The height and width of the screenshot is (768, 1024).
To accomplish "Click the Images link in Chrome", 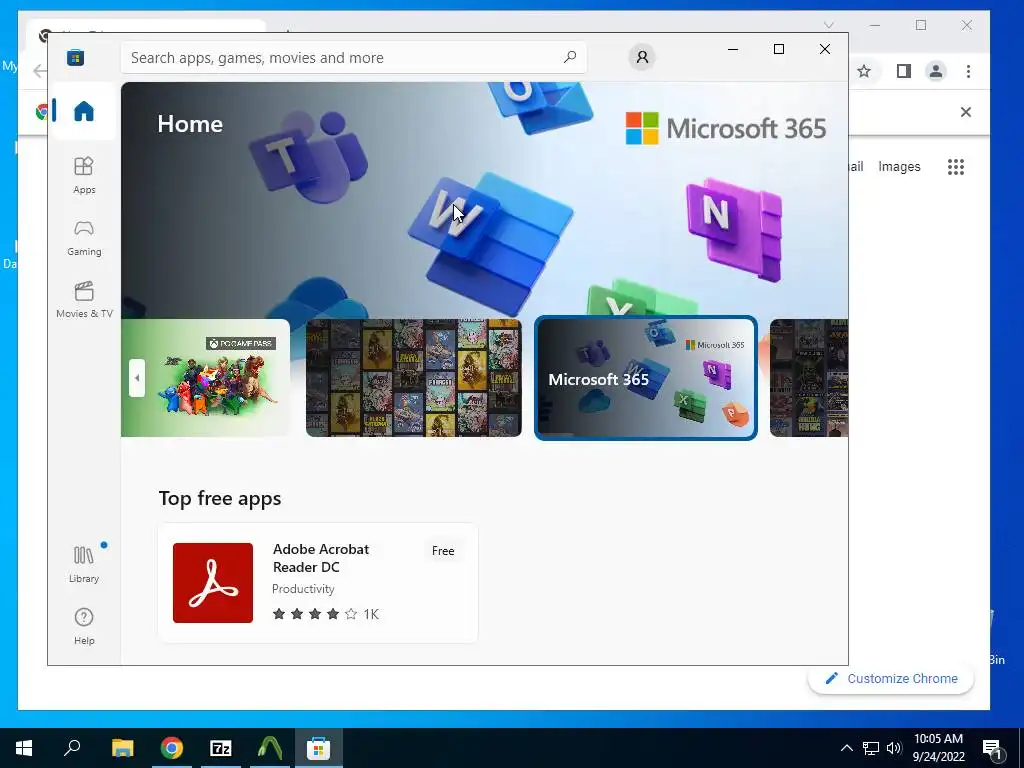I will click(x=899, y=167).
